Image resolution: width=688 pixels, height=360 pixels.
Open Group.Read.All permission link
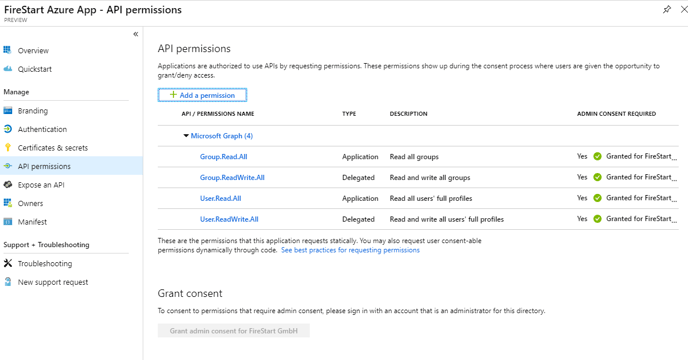click(224, 157)
